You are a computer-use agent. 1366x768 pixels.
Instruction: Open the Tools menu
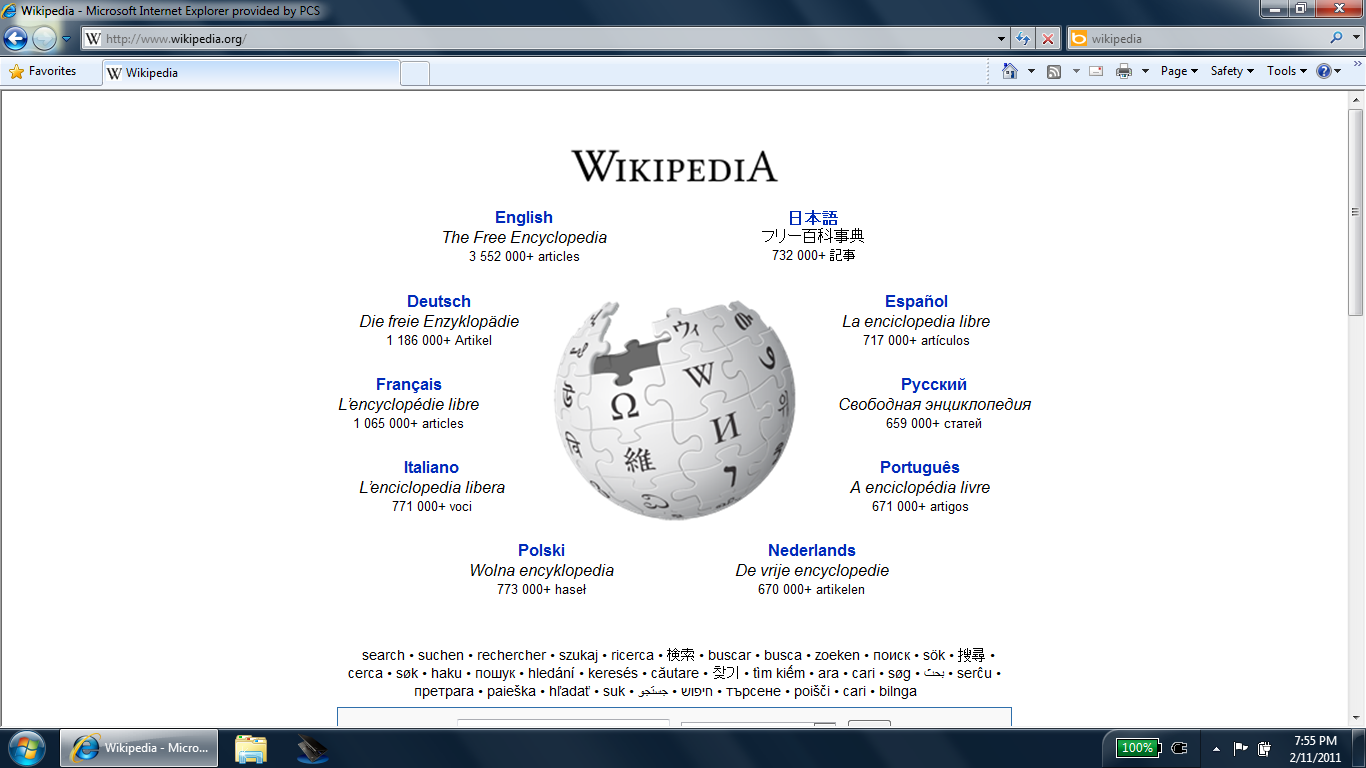1287,71
